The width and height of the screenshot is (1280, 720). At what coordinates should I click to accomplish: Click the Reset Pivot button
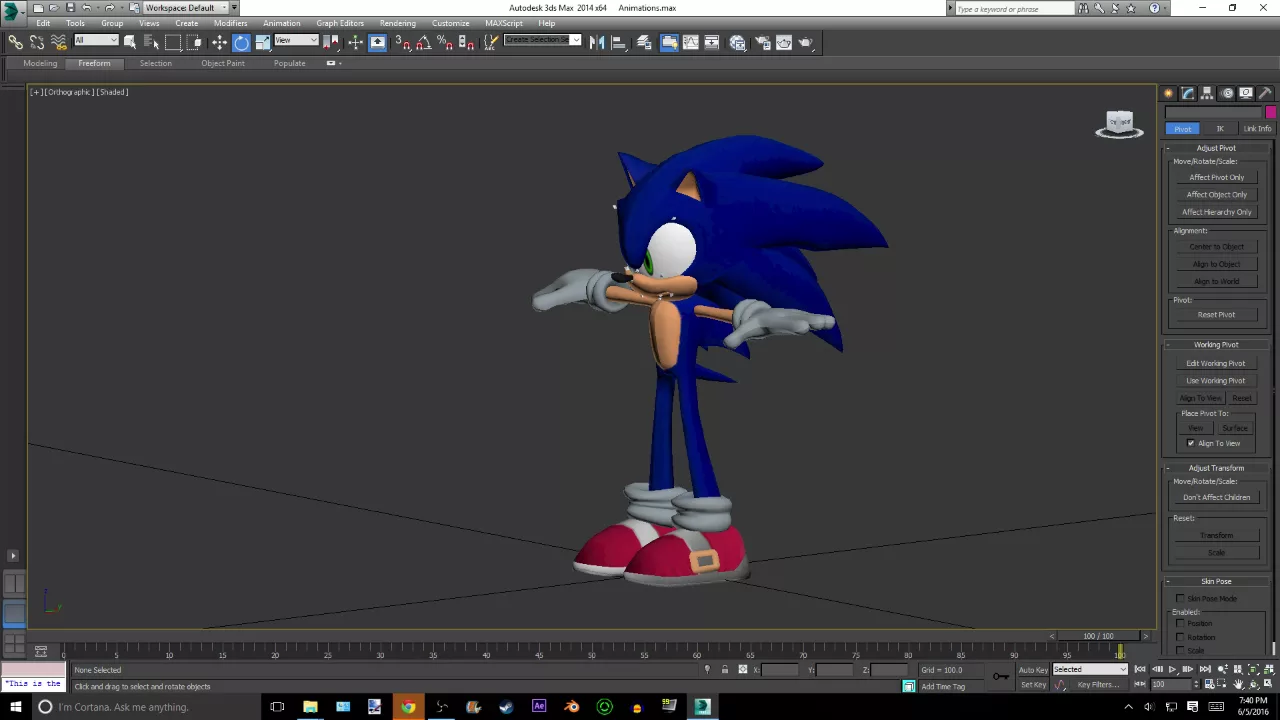pos(1216,315)
